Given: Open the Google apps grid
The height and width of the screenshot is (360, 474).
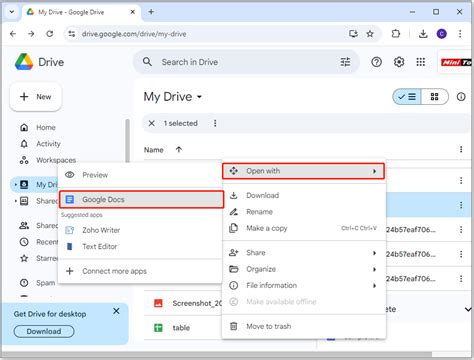Looking at the screenshot, I should [x=421, y=62].
